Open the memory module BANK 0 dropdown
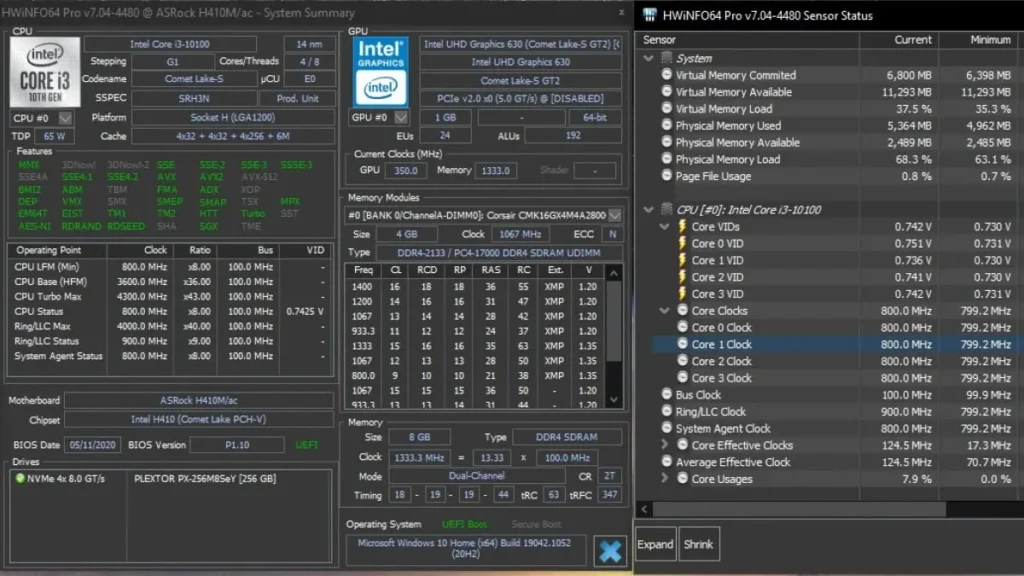1024x576 pixels. (x=614, y=215)
